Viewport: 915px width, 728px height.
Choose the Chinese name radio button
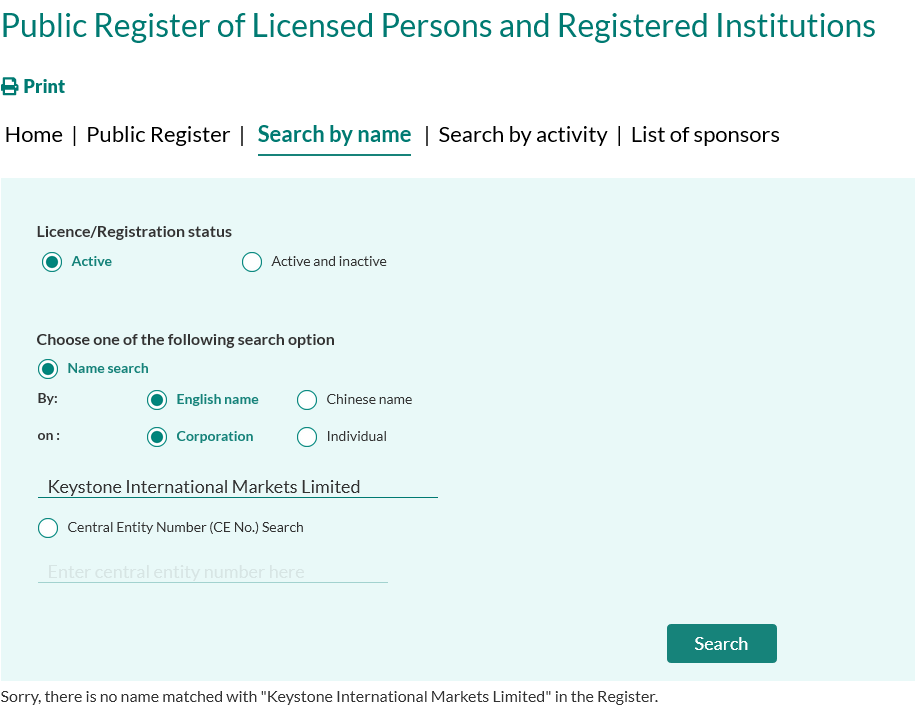[x=307, y=400]
